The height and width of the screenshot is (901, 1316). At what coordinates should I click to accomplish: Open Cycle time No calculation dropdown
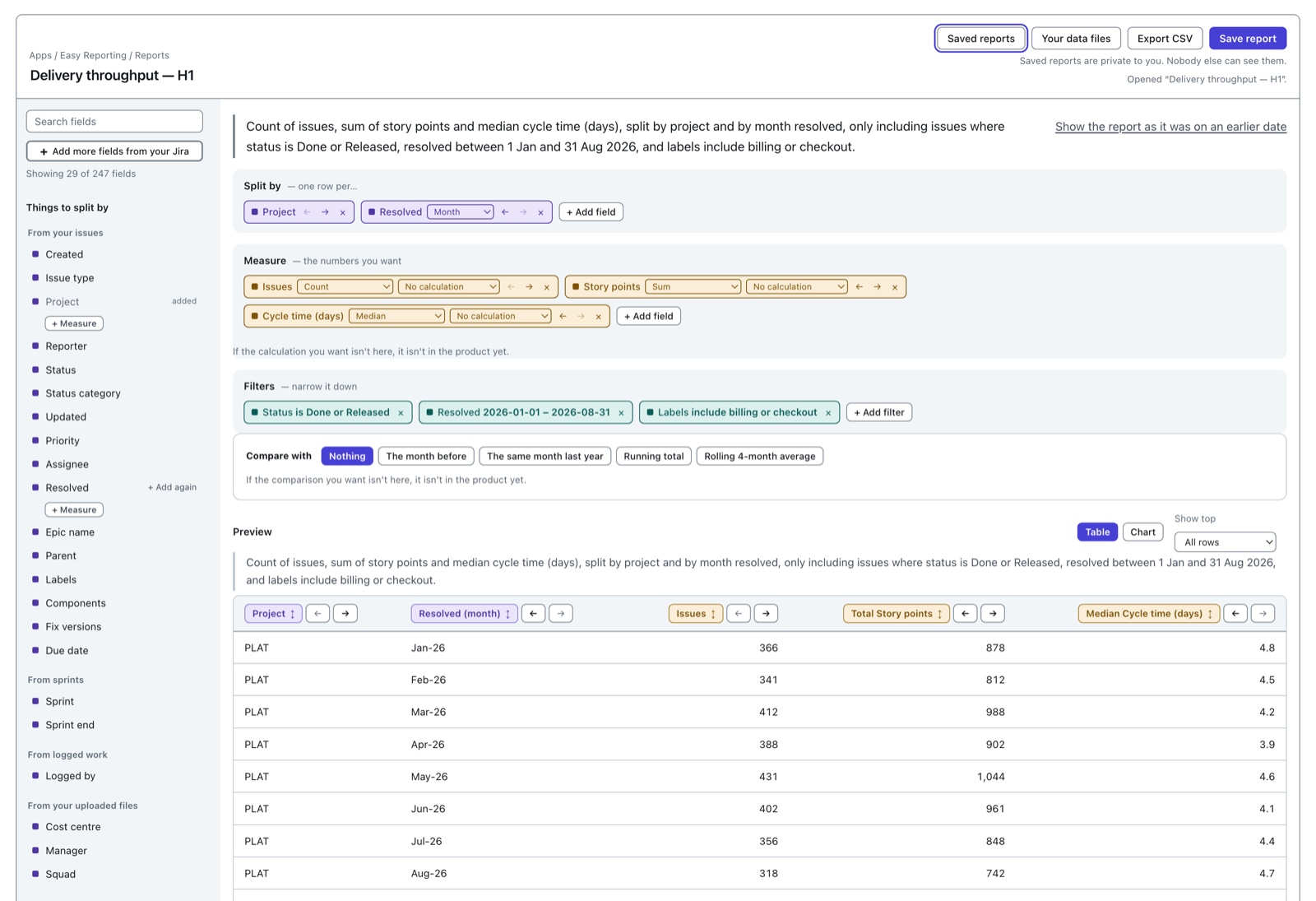(x=501, y=316)
